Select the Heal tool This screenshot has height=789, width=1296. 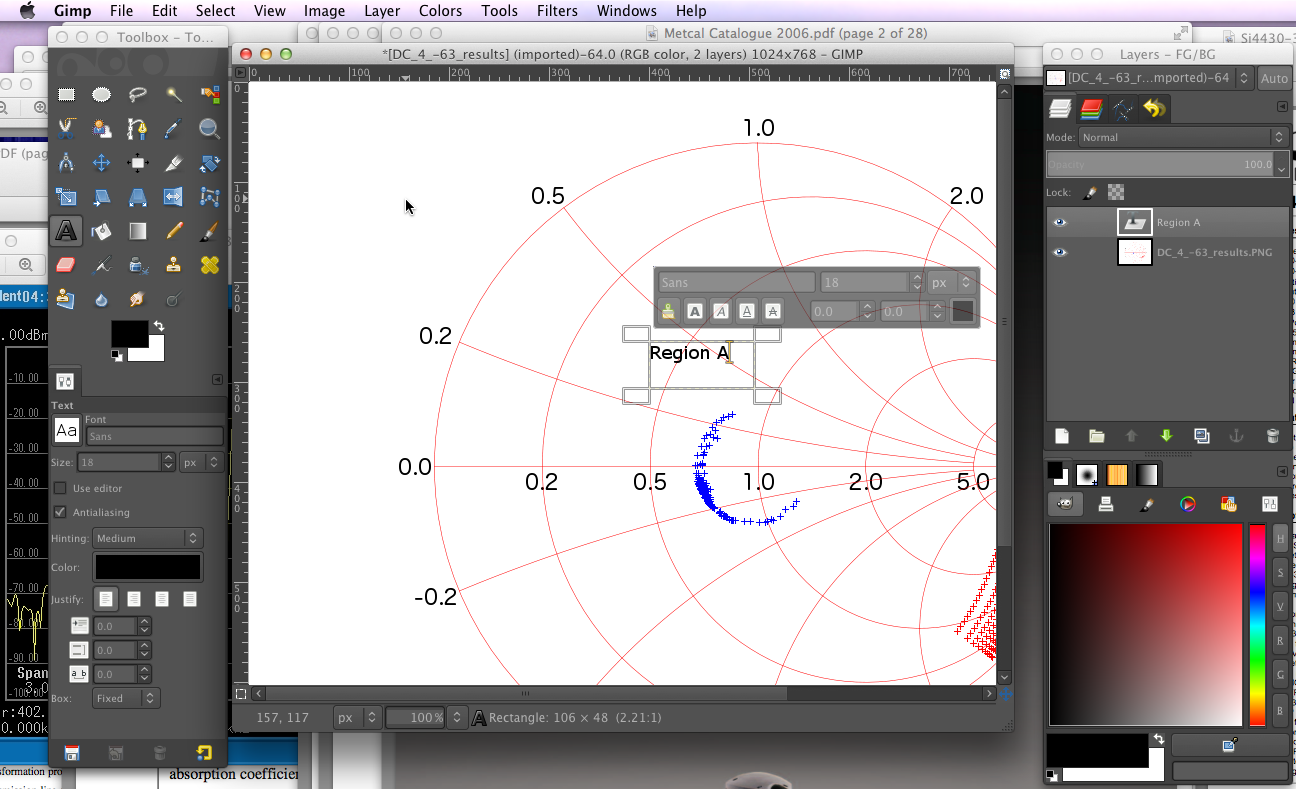(x=210, y=265)
